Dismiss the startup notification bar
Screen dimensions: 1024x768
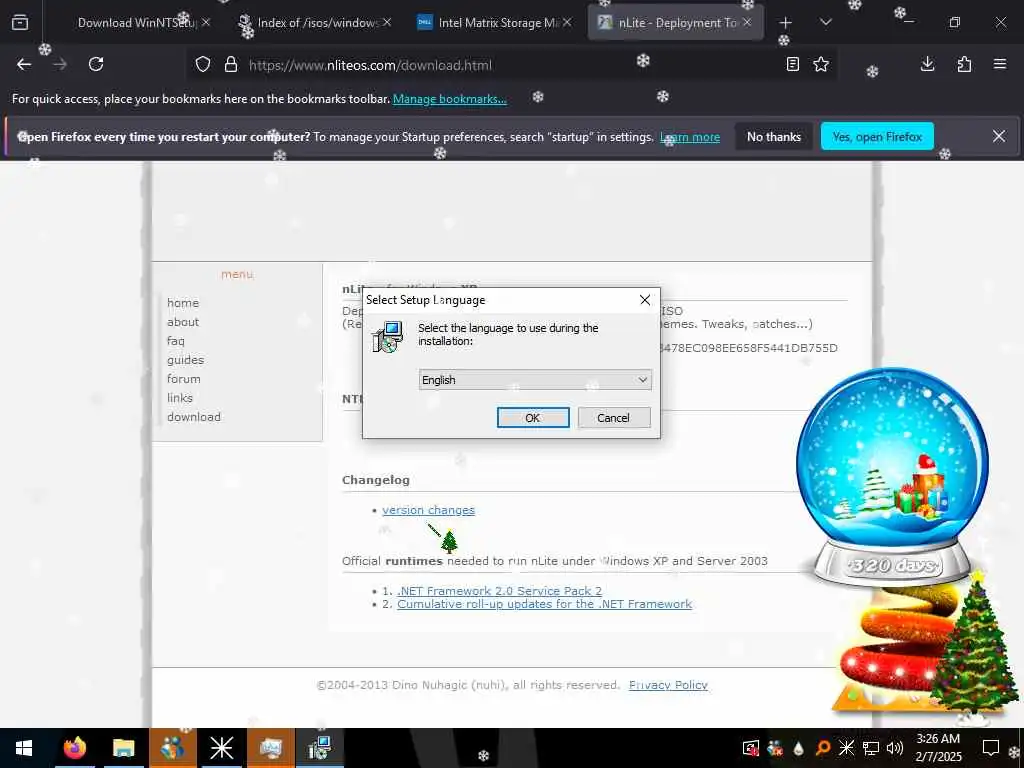click(999, 136)
